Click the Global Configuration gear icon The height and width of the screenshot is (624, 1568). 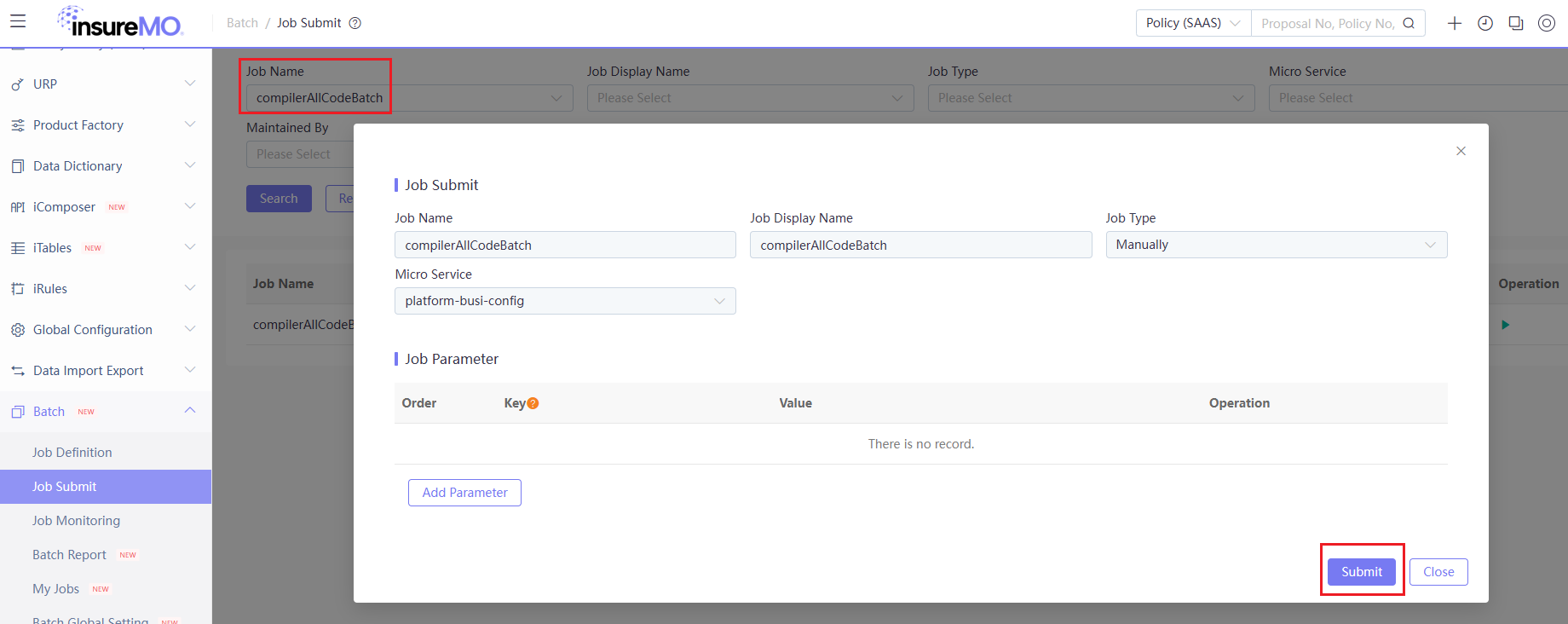[17, 330]
